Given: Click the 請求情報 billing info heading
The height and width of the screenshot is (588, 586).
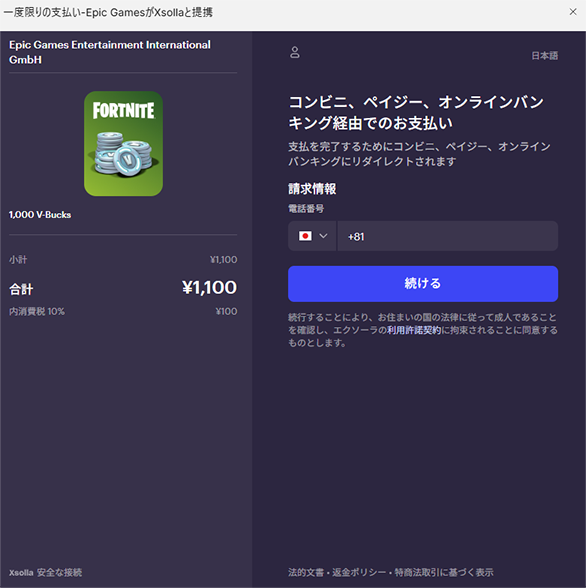Looking at the screenshot, I should click(312, 189).
